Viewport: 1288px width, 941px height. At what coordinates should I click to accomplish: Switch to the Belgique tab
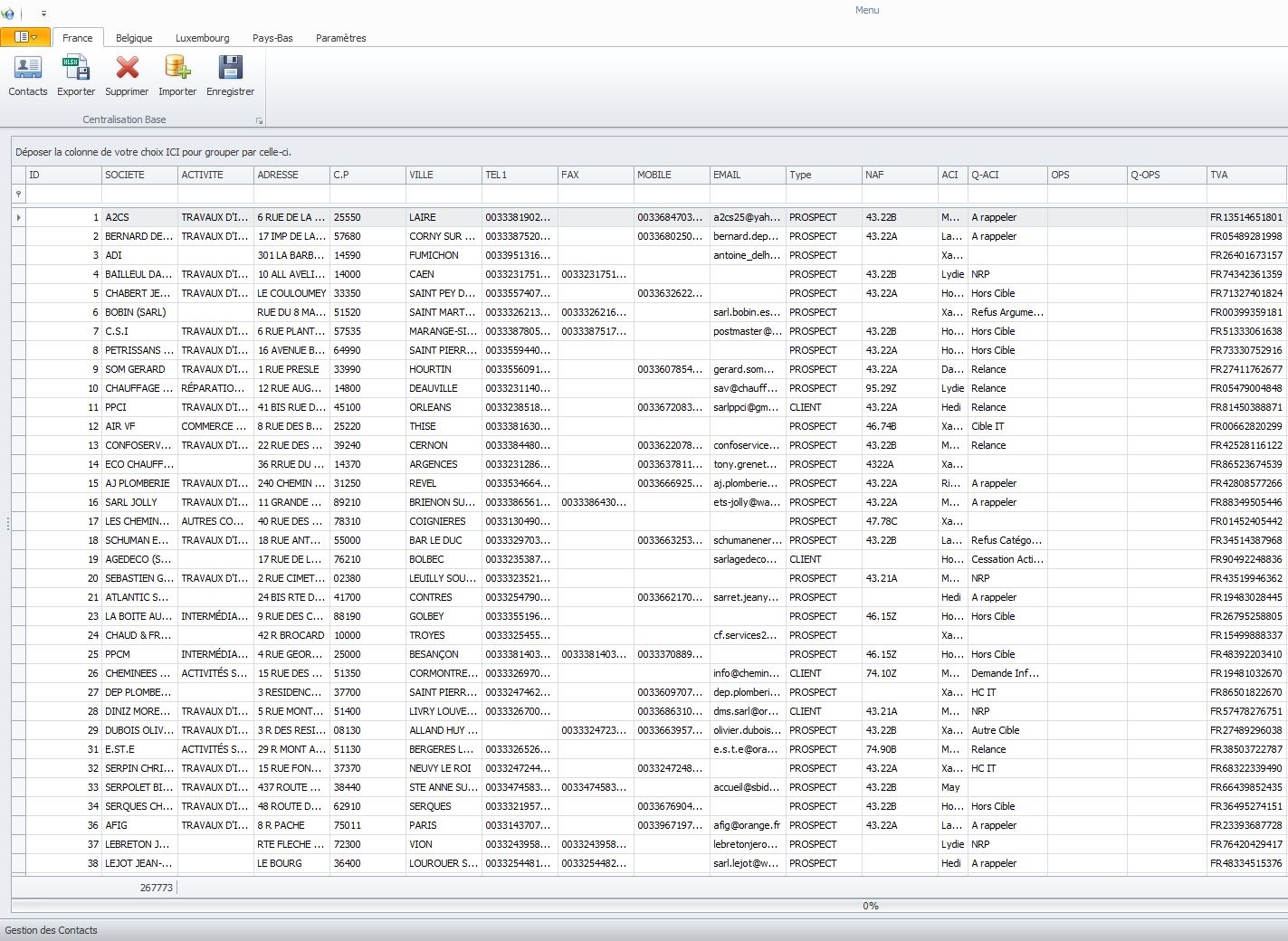click(134, 38)
